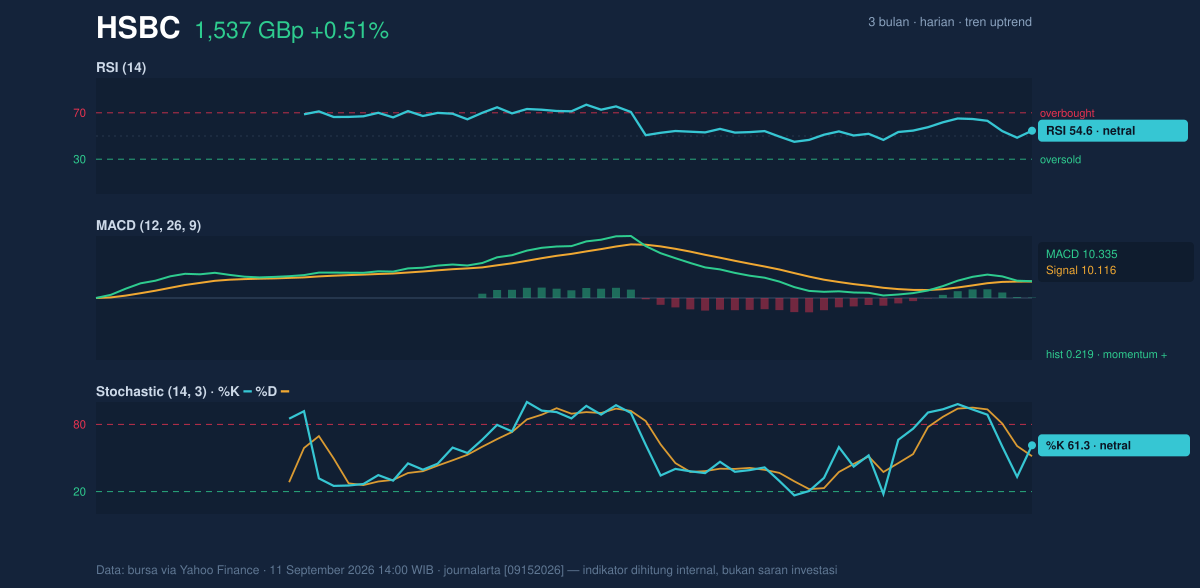This screenshot has height=588, width=1200.
Task: Click the '%K 61.3 · netral' badge
Action: 1114,446
